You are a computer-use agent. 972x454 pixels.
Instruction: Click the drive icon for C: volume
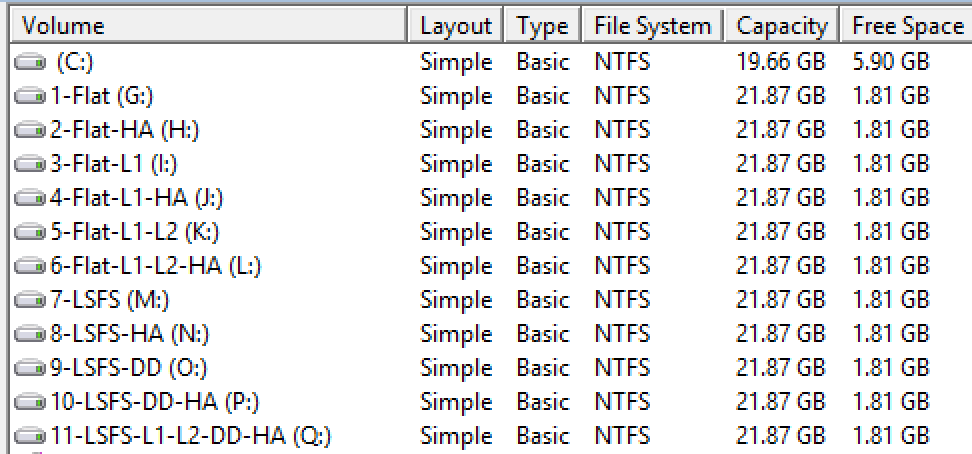click(x=31, y=63)
